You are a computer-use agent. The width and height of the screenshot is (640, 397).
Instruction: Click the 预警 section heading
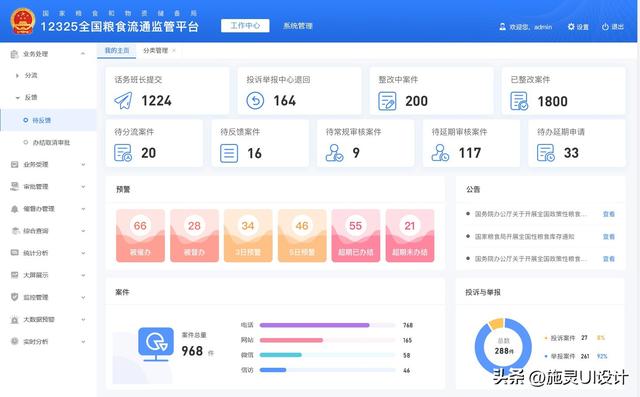point(123,189)
